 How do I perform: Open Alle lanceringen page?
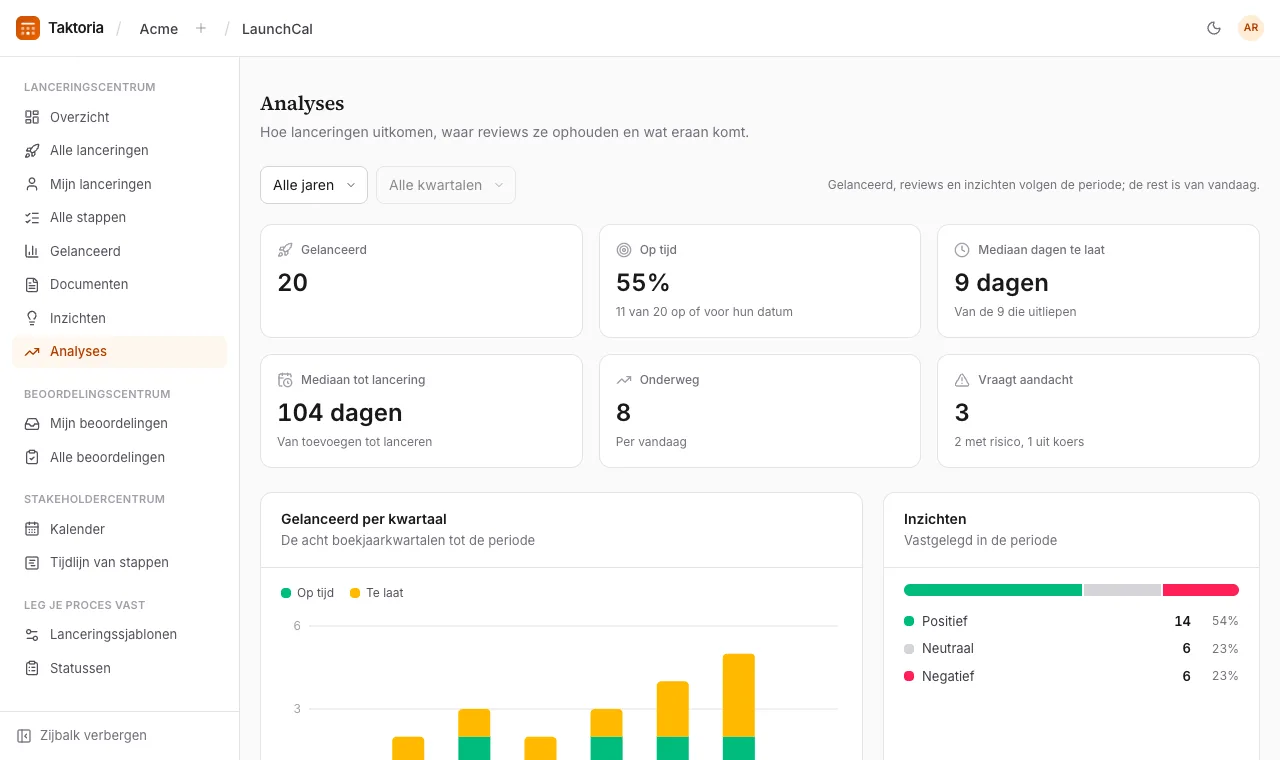click(x=120, y=150)
